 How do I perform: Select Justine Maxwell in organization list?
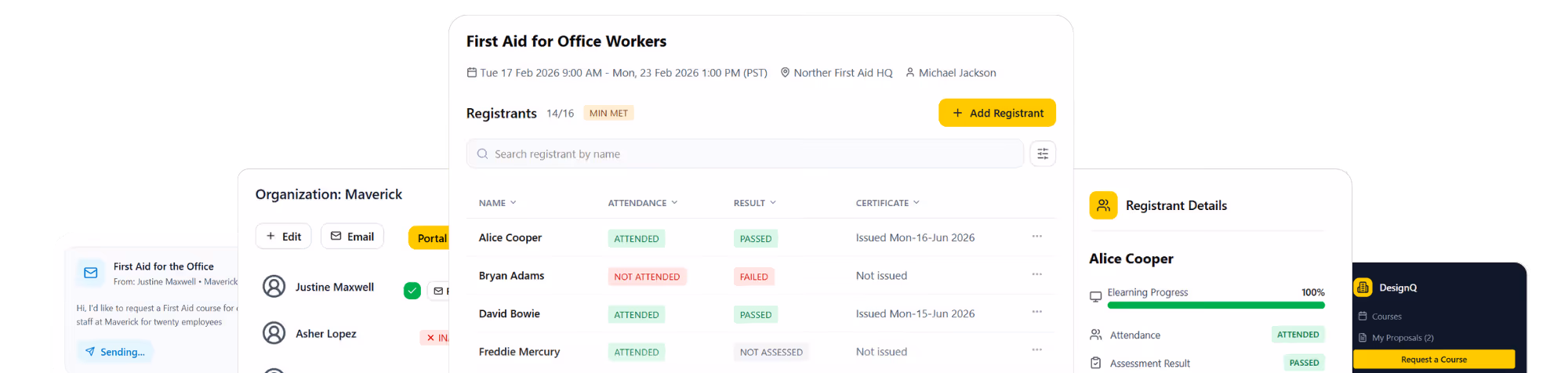335,288
